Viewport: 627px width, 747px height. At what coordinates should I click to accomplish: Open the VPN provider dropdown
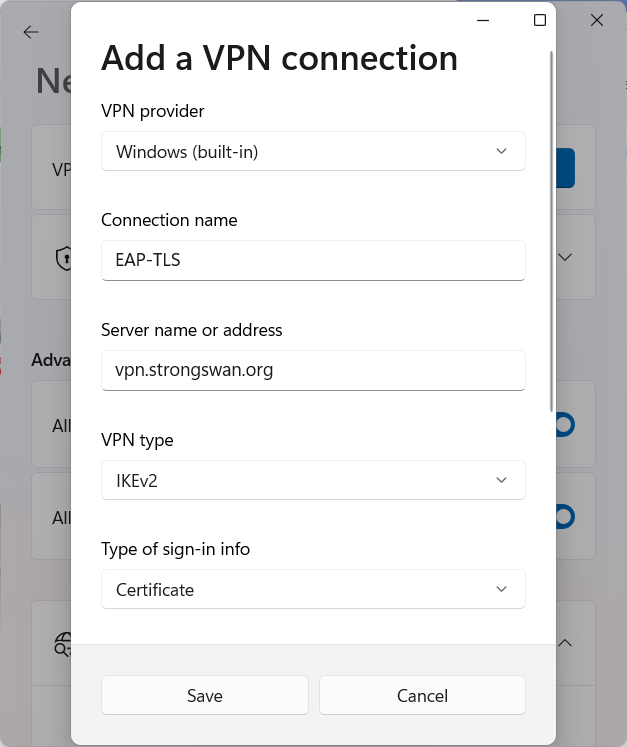click(313, 152)
